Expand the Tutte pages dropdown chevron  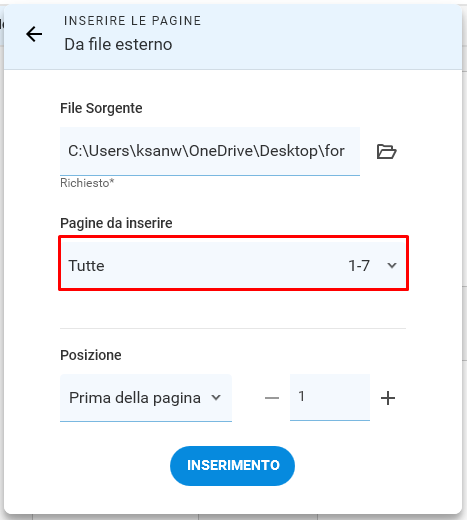pos(392,265)
